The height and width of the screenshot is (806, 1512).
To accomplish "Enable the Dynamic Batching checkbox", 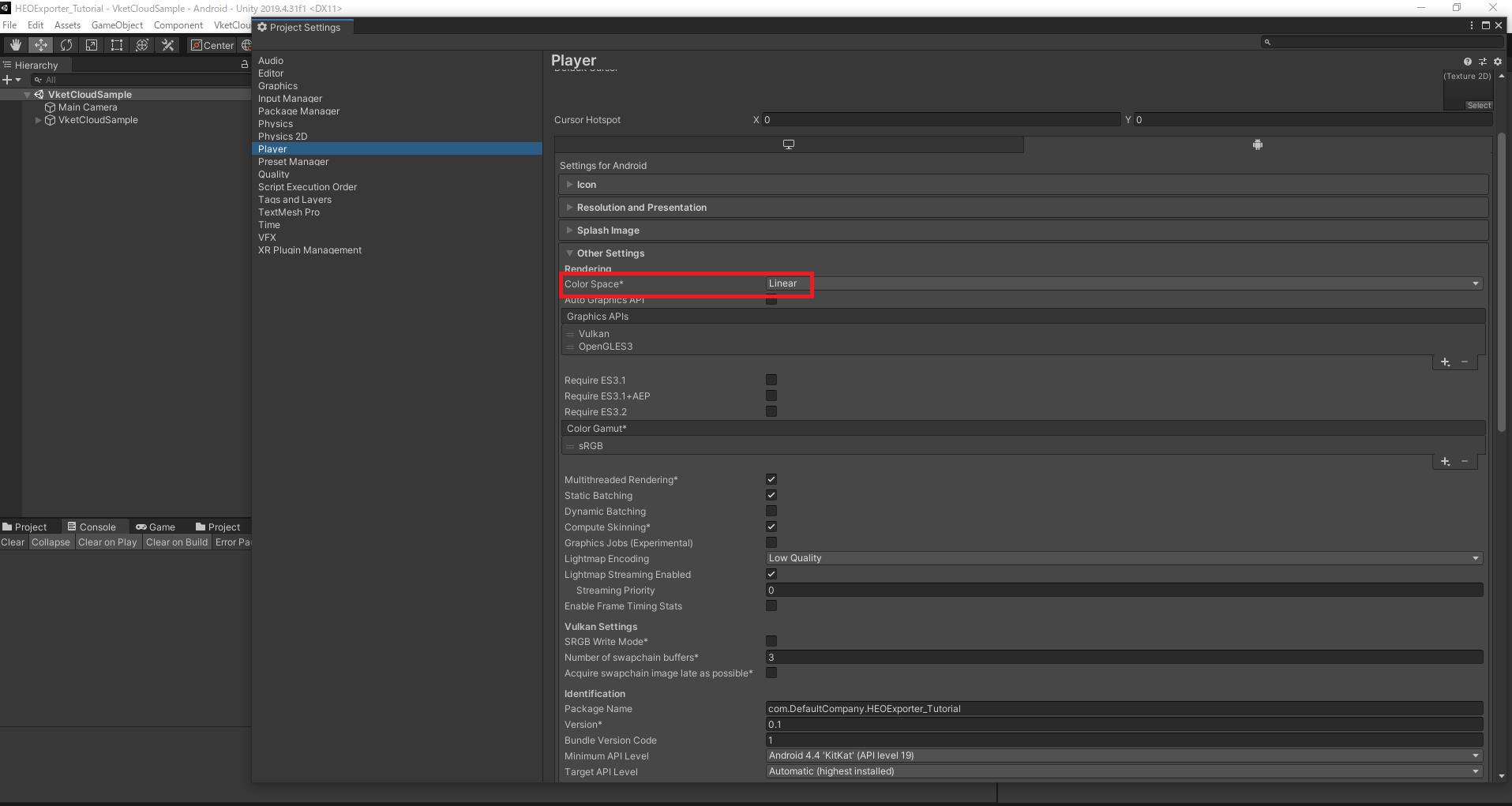I will pyautogui.click(x=771, y=512).
